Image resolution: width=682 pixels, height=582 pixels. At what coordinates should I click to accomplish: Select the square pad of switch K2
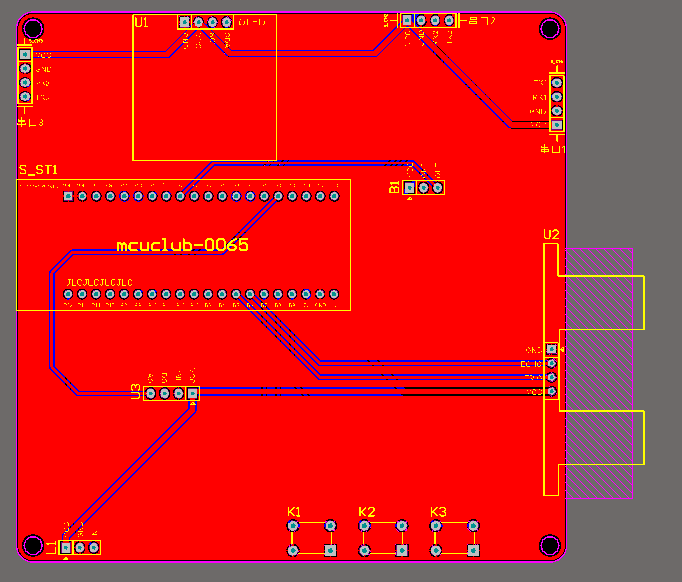(x=402, y=551)
